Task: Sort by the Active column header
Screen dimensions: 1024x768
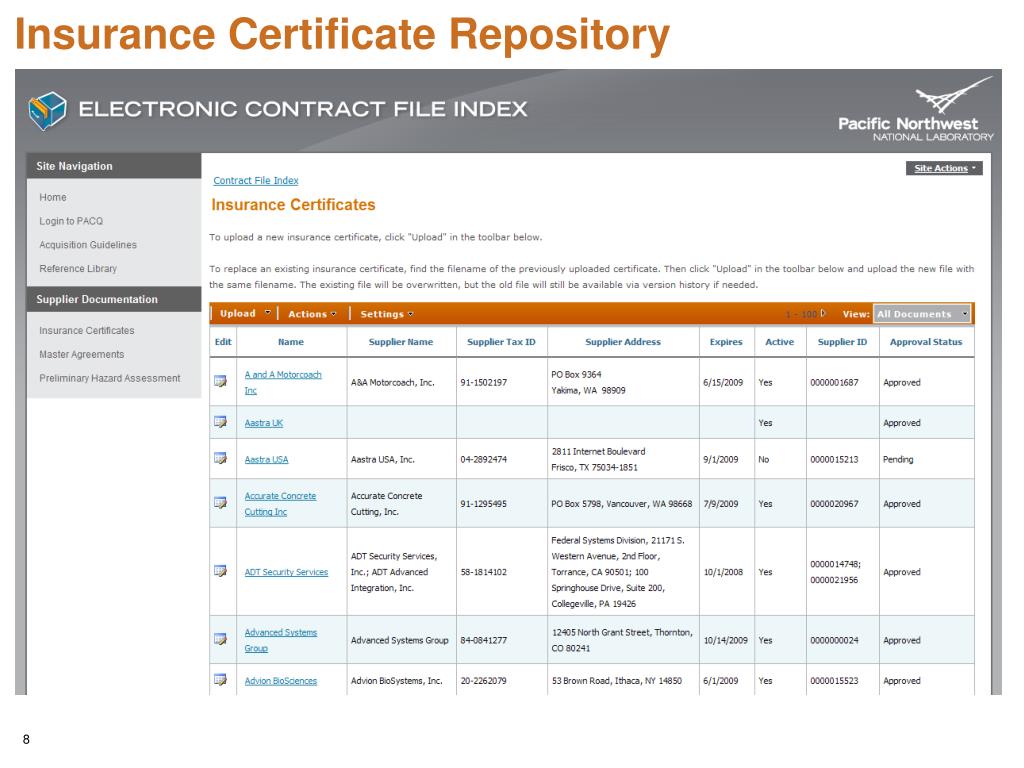Action: (x=780, y=342)
